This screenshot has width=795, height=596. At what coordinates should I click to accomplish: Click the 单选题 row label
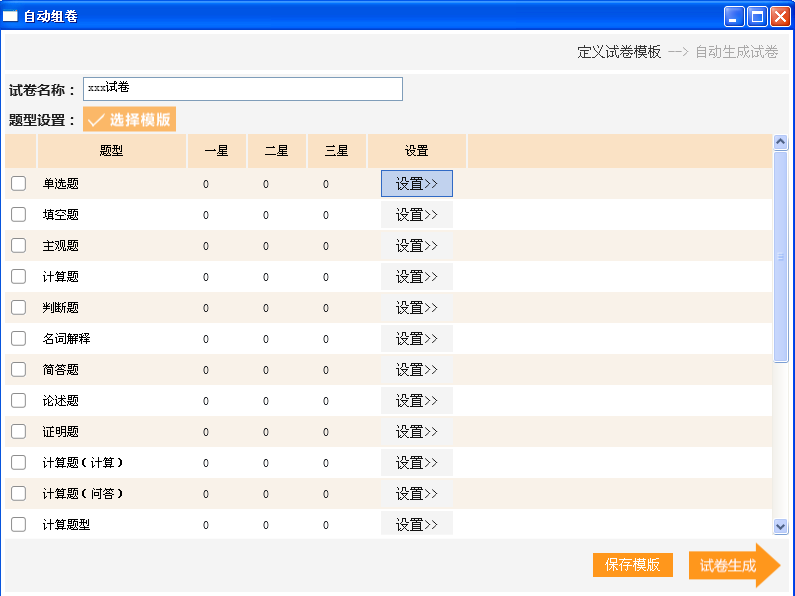[x=61, y=183]
